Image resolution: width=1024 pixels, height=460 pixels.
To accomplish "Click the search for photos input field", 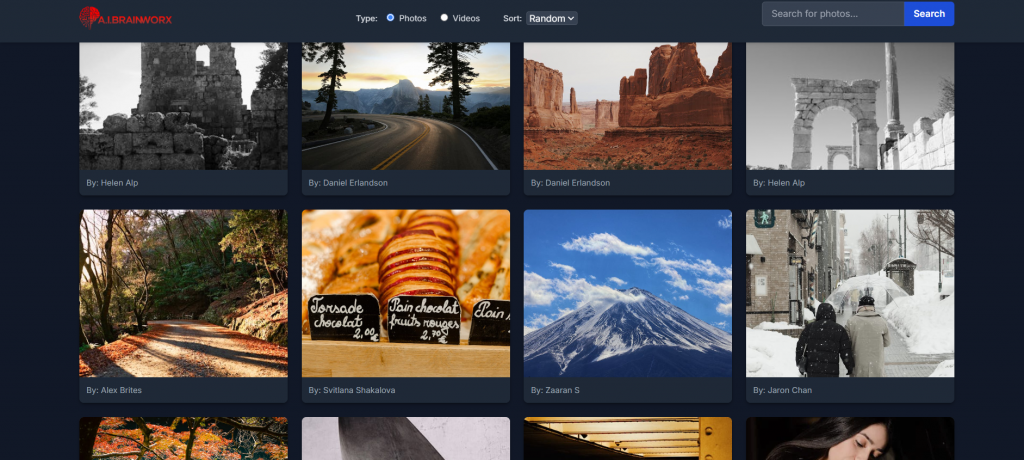I will click(x=832, y=14).
